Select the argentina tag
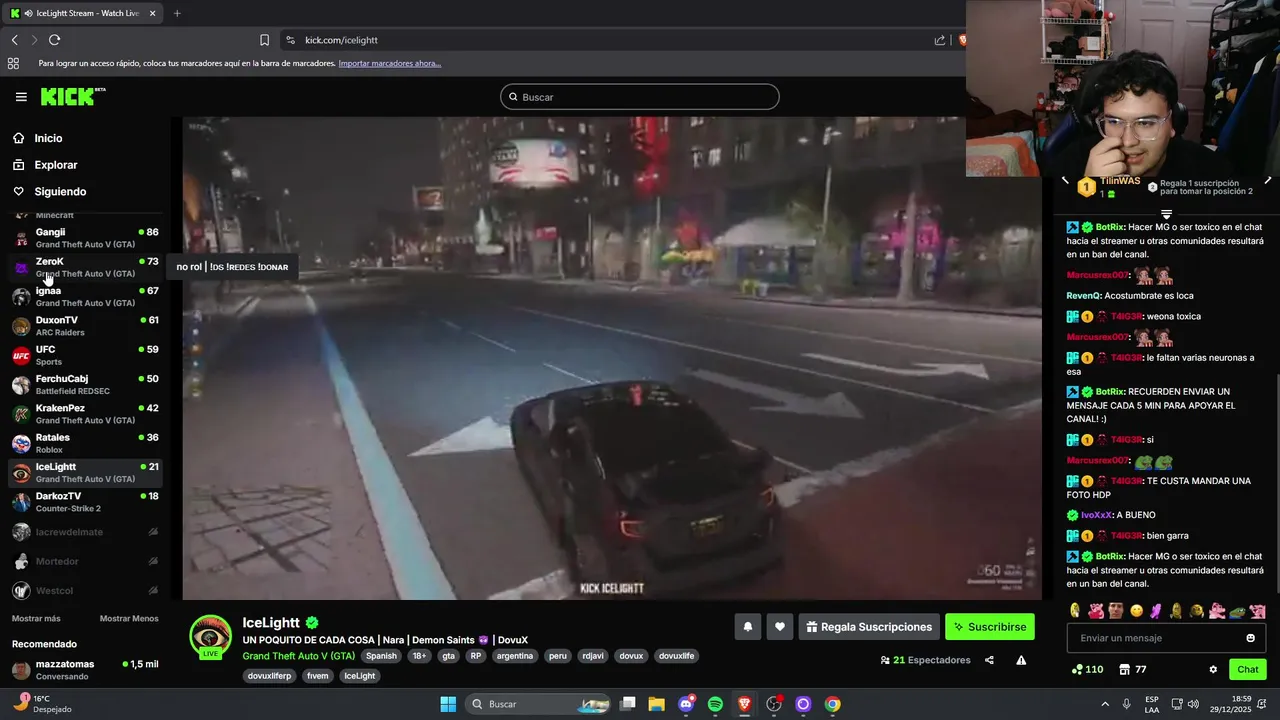This screenshot has height=720, width=1280. pos(515,656)
